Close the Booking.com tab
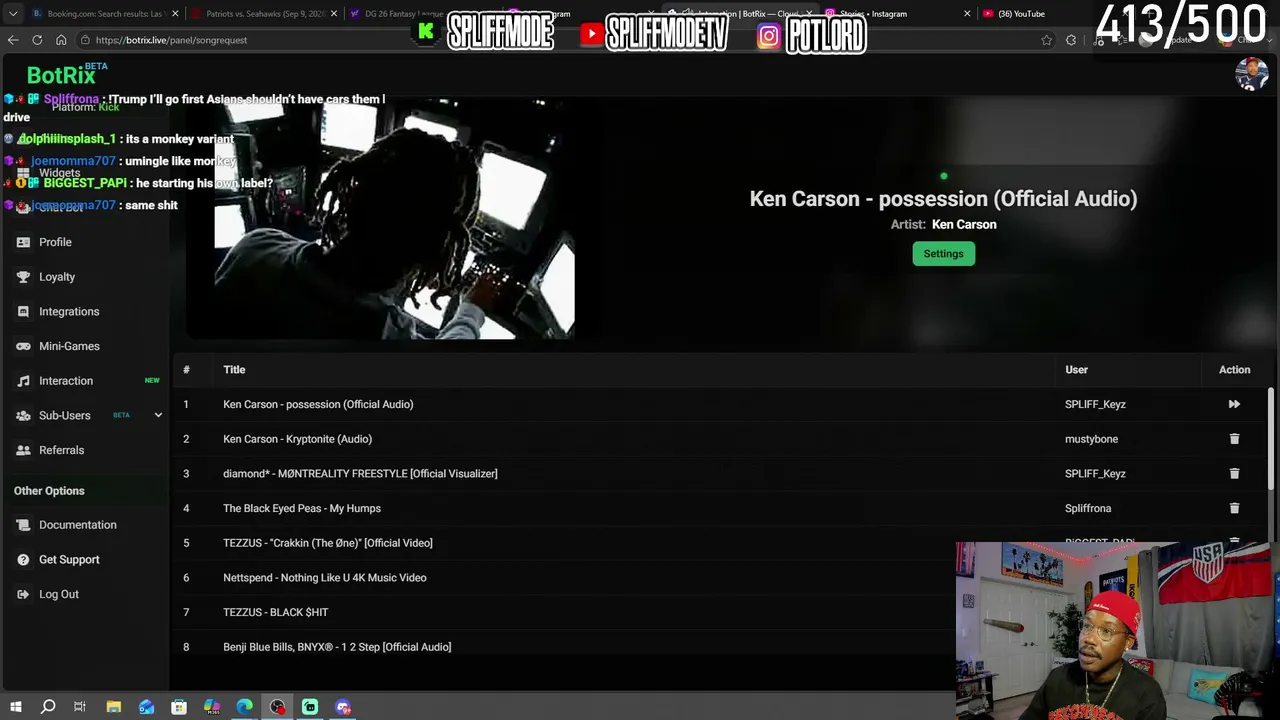 tap(176, 14)
